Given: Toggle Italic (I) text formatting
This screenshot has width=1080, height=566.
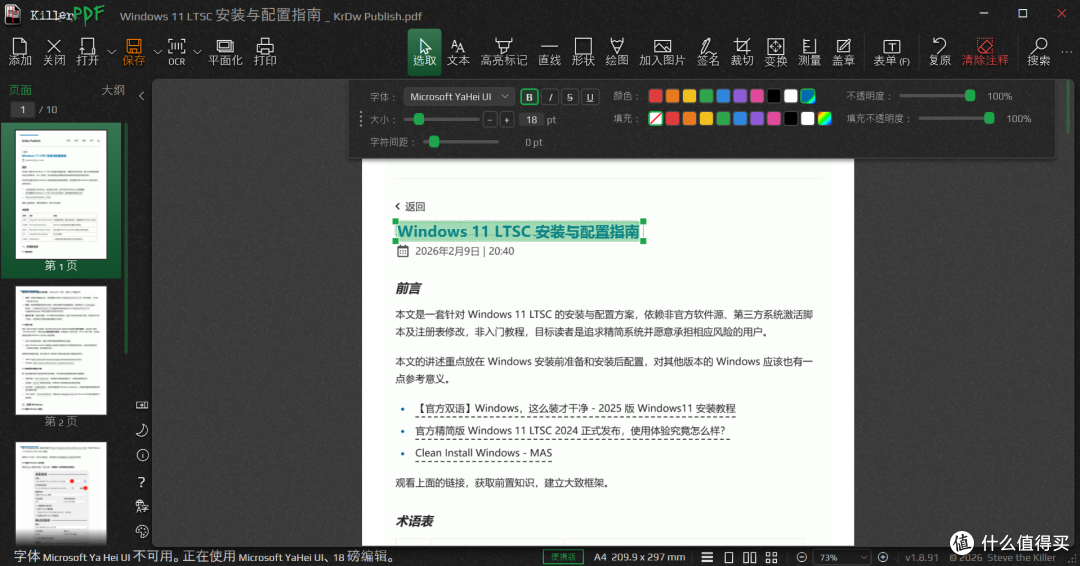Looking at the screenshot, I should coord(550,97).
